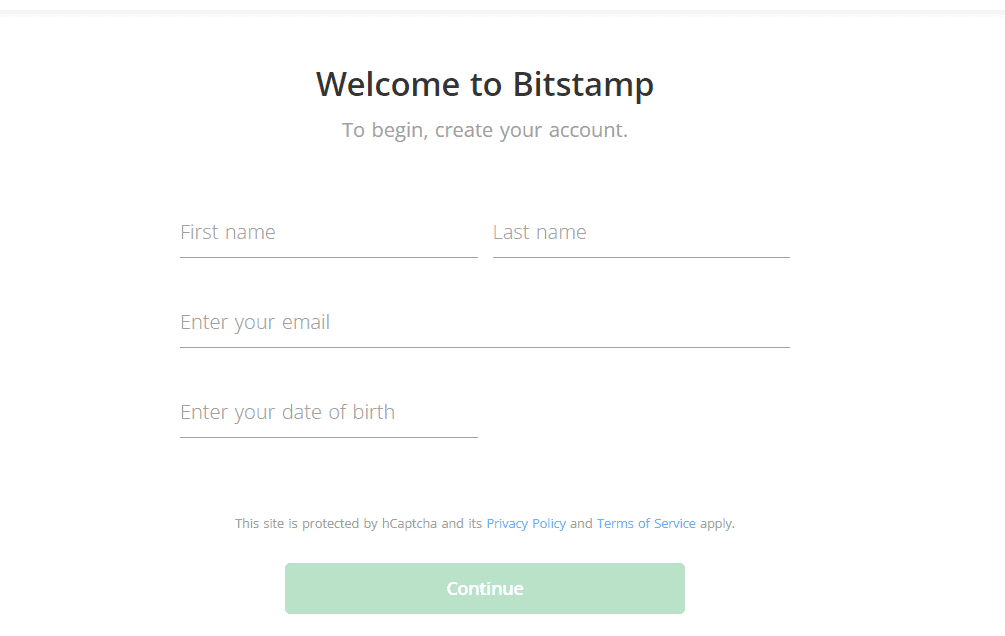Image resolution: width=1005 pixels, height=636 pixels.
Task: Click the date of birth placeholder text
Action: click(x=287, y=412)
